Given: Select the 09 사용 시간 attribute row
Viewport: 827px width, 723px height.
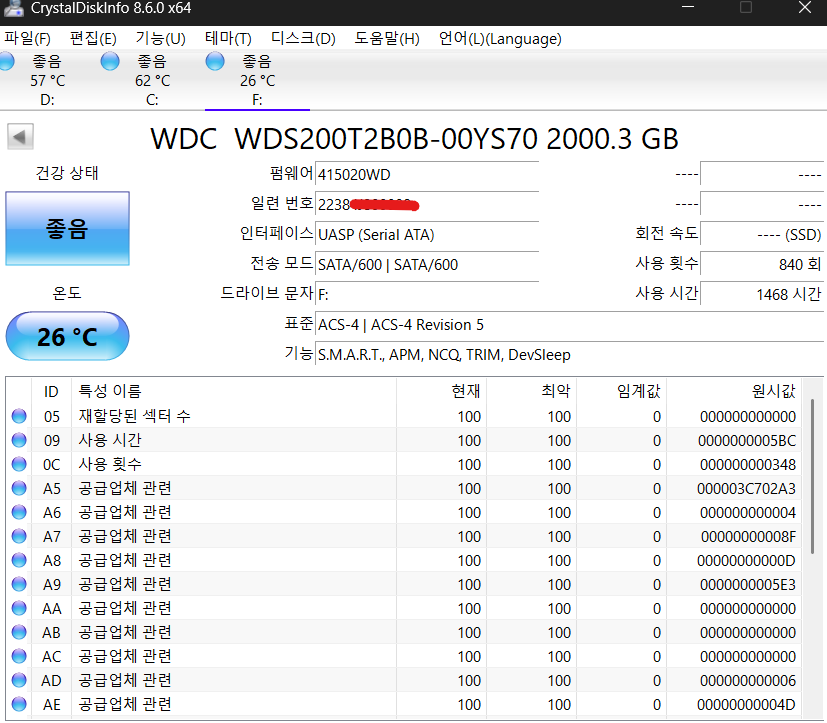Looking at the screenshot, I should click(405, 440).
